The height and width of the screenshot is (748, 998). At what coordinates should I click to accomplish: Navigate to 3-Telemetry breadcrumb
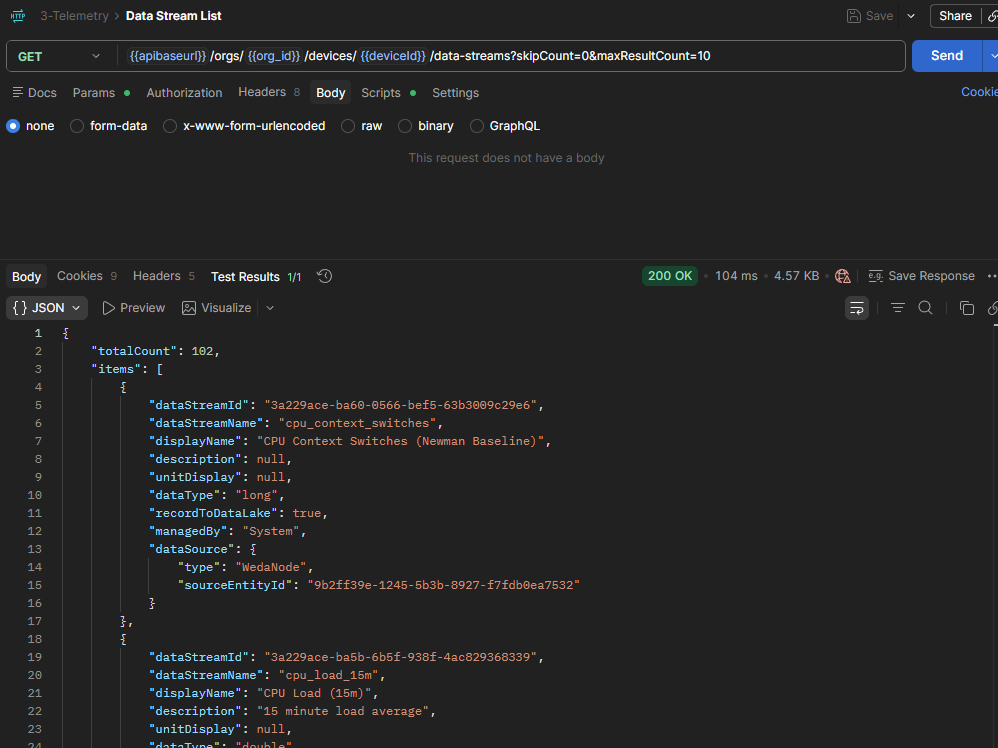[x=74, y=16]
